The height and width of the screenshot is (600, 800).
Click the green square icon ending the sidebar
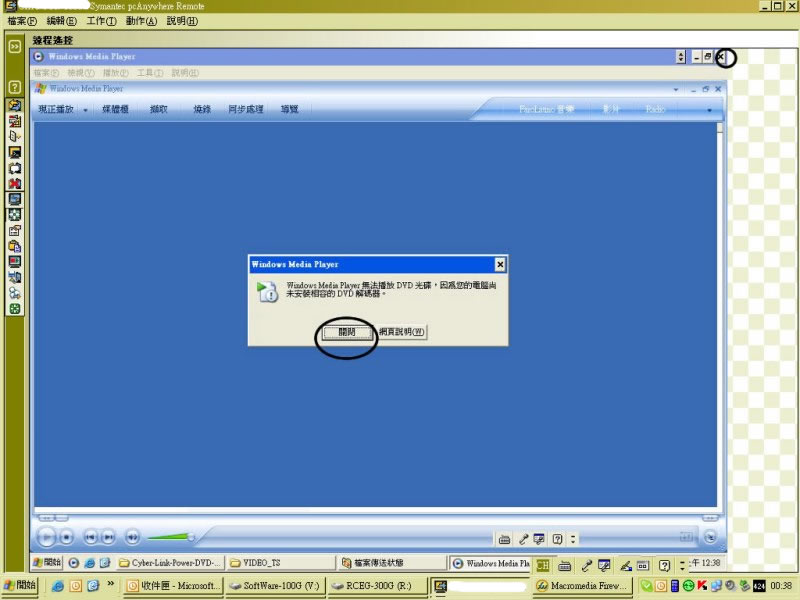[15, 309]
